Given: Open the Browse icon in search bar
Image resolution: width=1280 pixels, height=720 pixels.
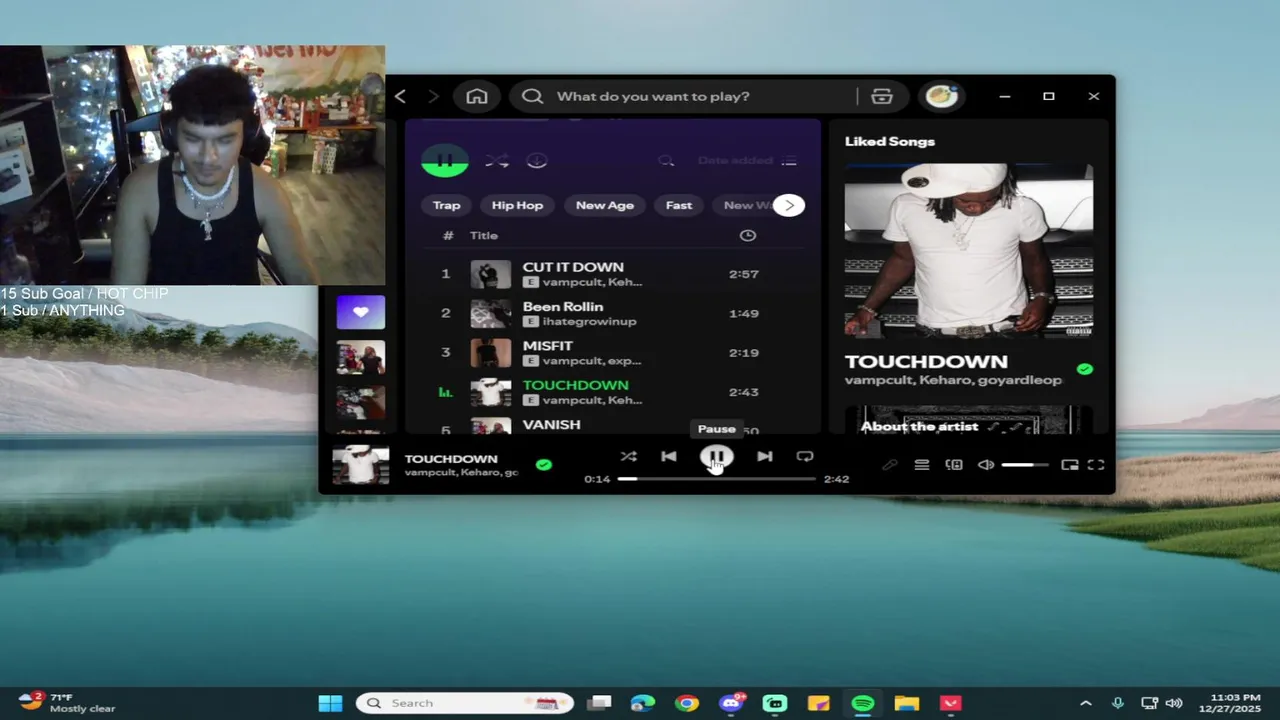Looking at the screenshot, I should 882,96.
